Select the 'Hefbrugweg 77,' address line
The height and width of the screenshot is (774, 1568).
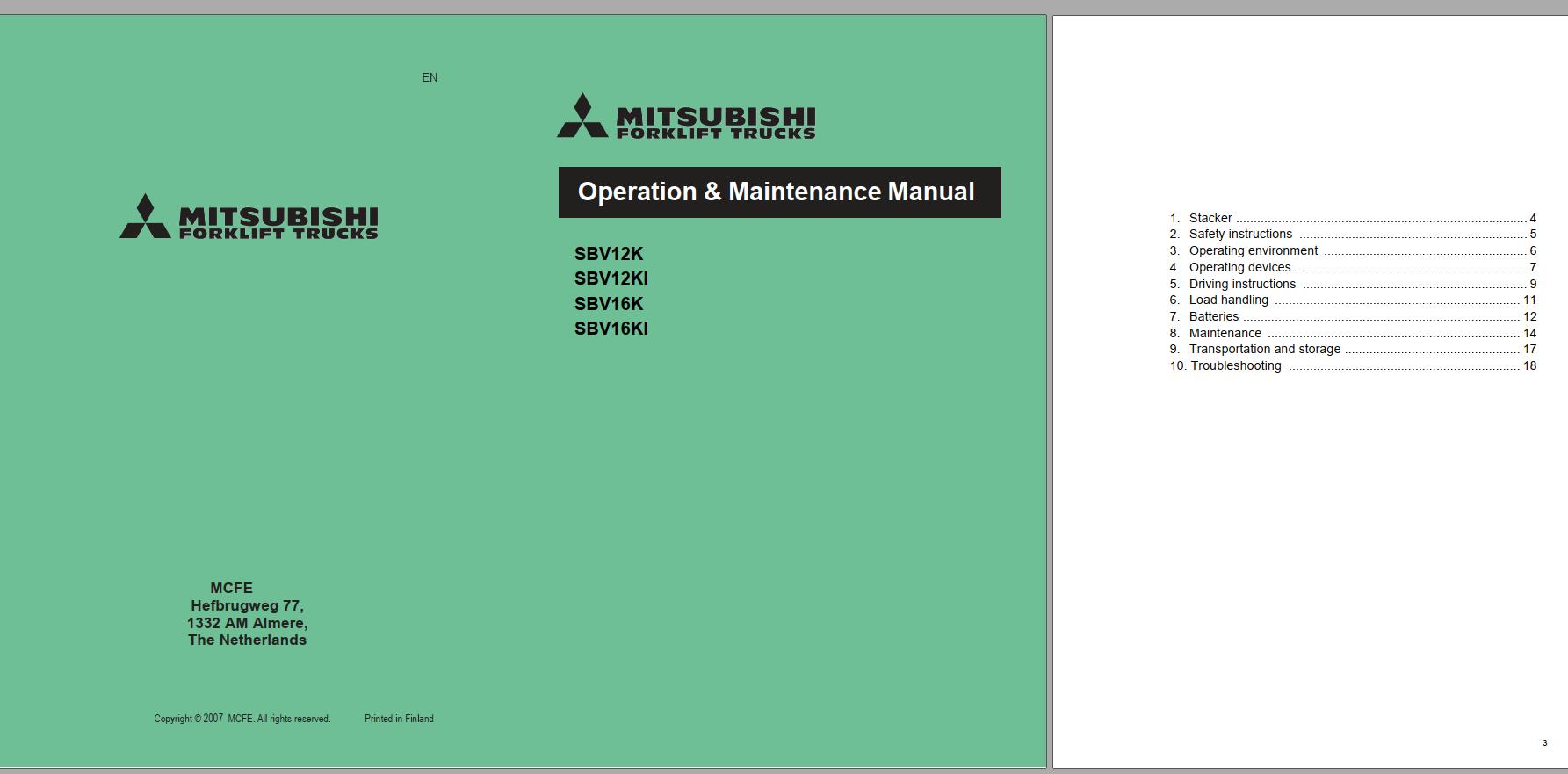click(247, 605)
